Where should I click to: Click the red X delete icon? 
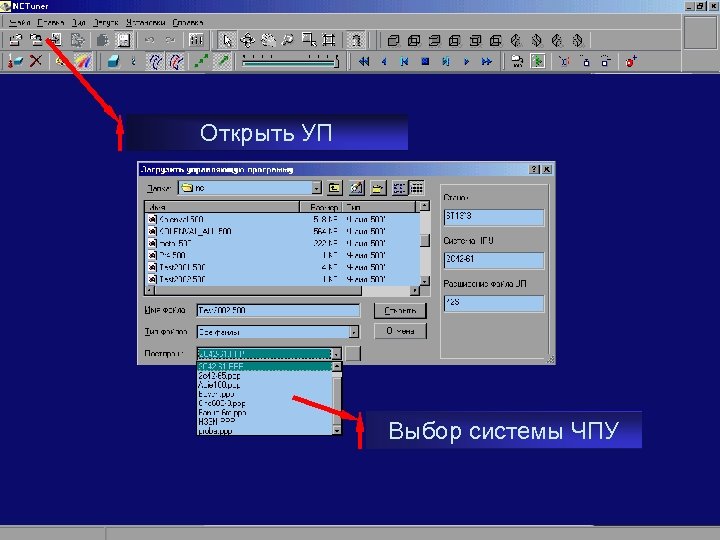coord(36,61)
